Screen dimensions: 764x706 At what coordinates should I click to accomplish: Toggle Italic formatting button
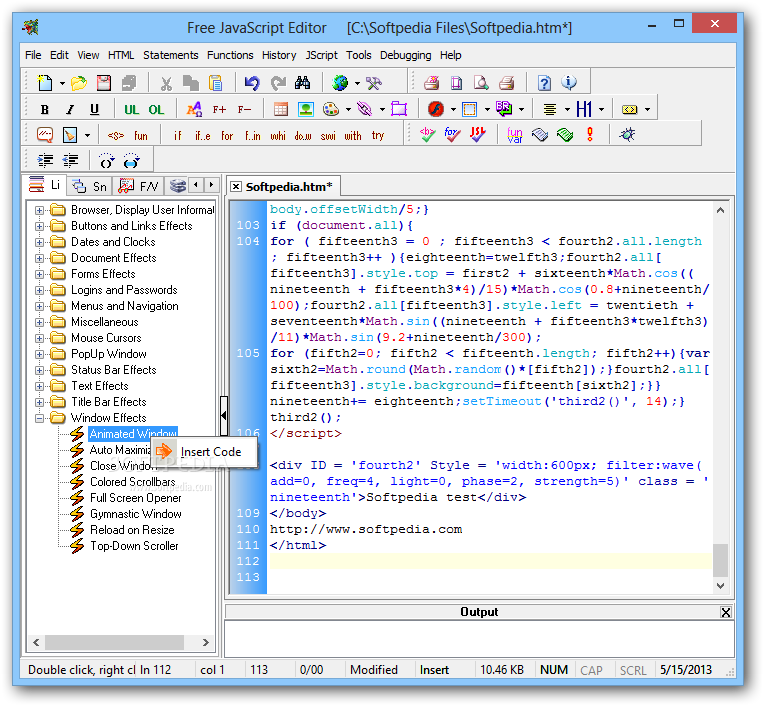pyautogui.click(x=70, y=110)
